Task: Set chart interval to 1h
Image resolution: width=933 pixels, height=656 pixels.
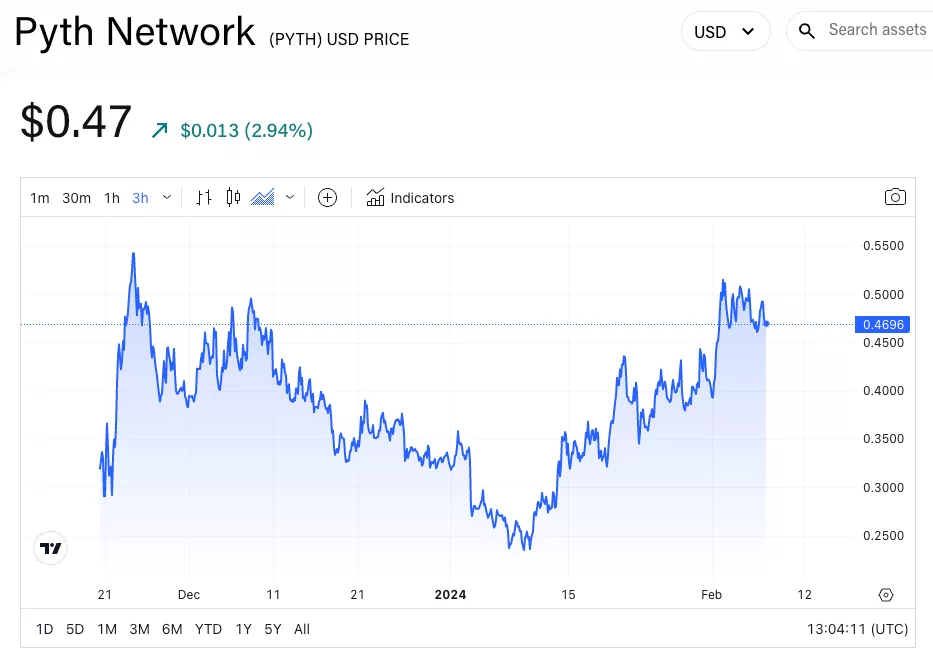Action: [x=112, y=198]
